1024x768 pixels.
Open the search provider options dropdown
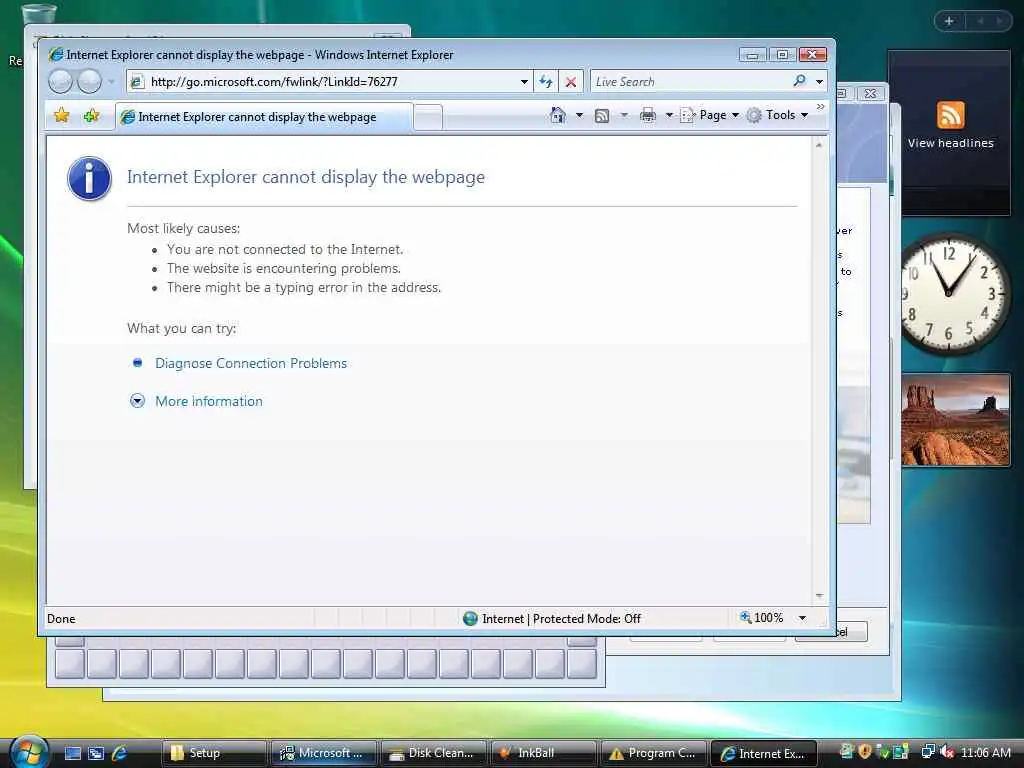coord(819,82)
